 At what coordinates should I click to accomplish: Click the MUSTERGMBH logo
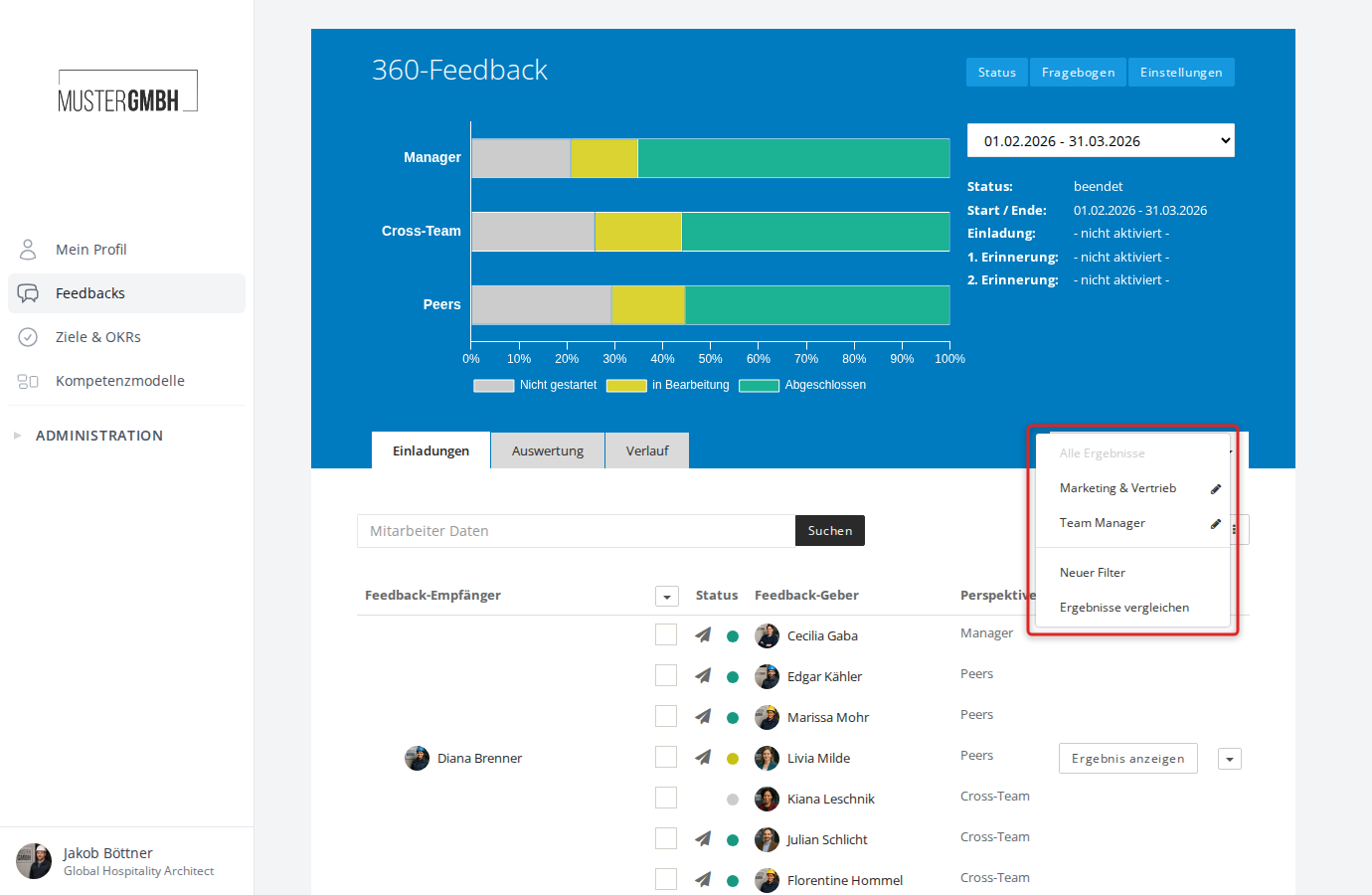tap(127, 91)
